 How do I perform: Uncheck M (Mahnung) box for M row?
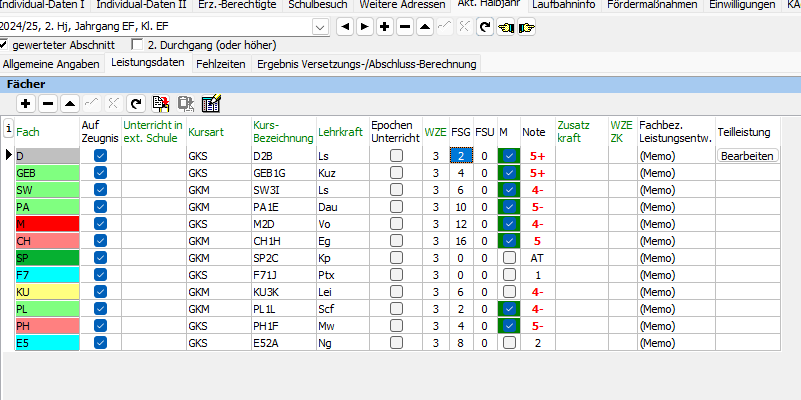[509, 224]
